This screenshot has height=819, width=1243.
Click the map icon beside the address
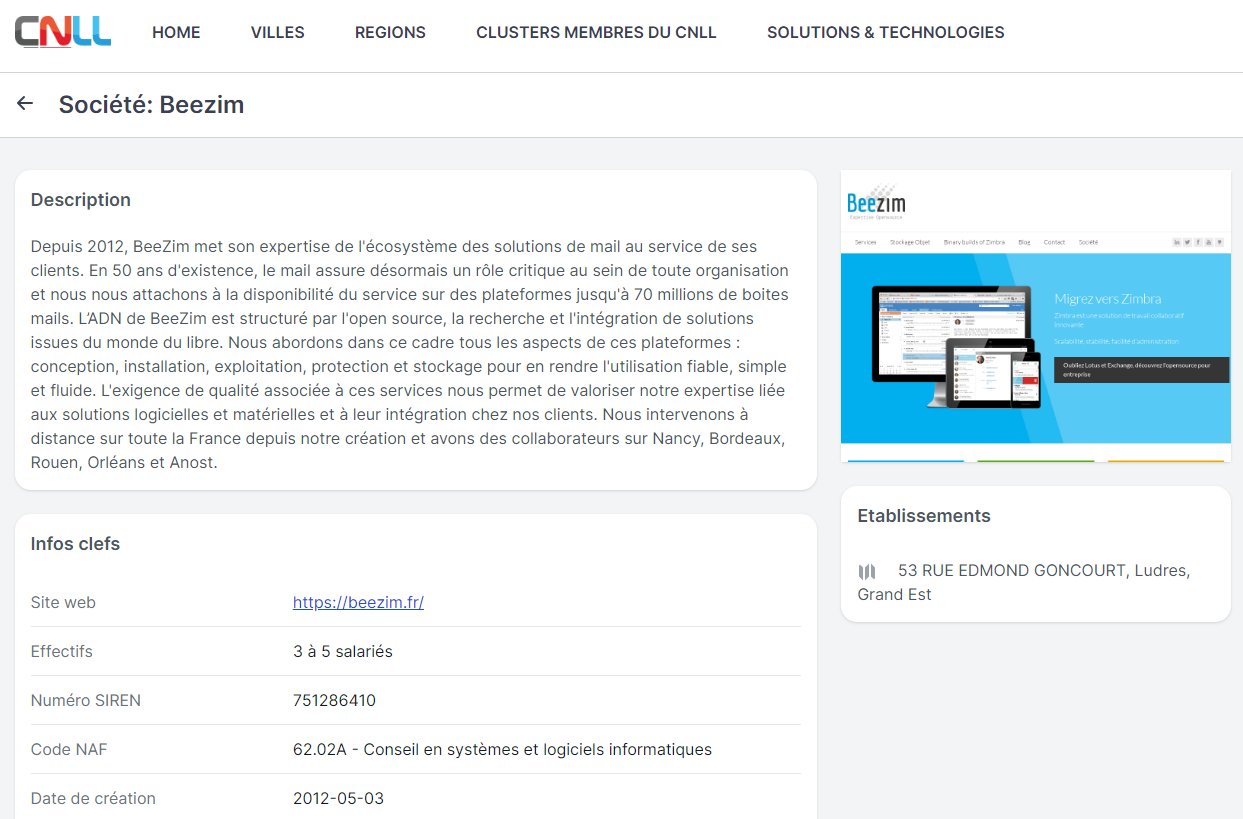pyautogui.click(x=867, y=572)
